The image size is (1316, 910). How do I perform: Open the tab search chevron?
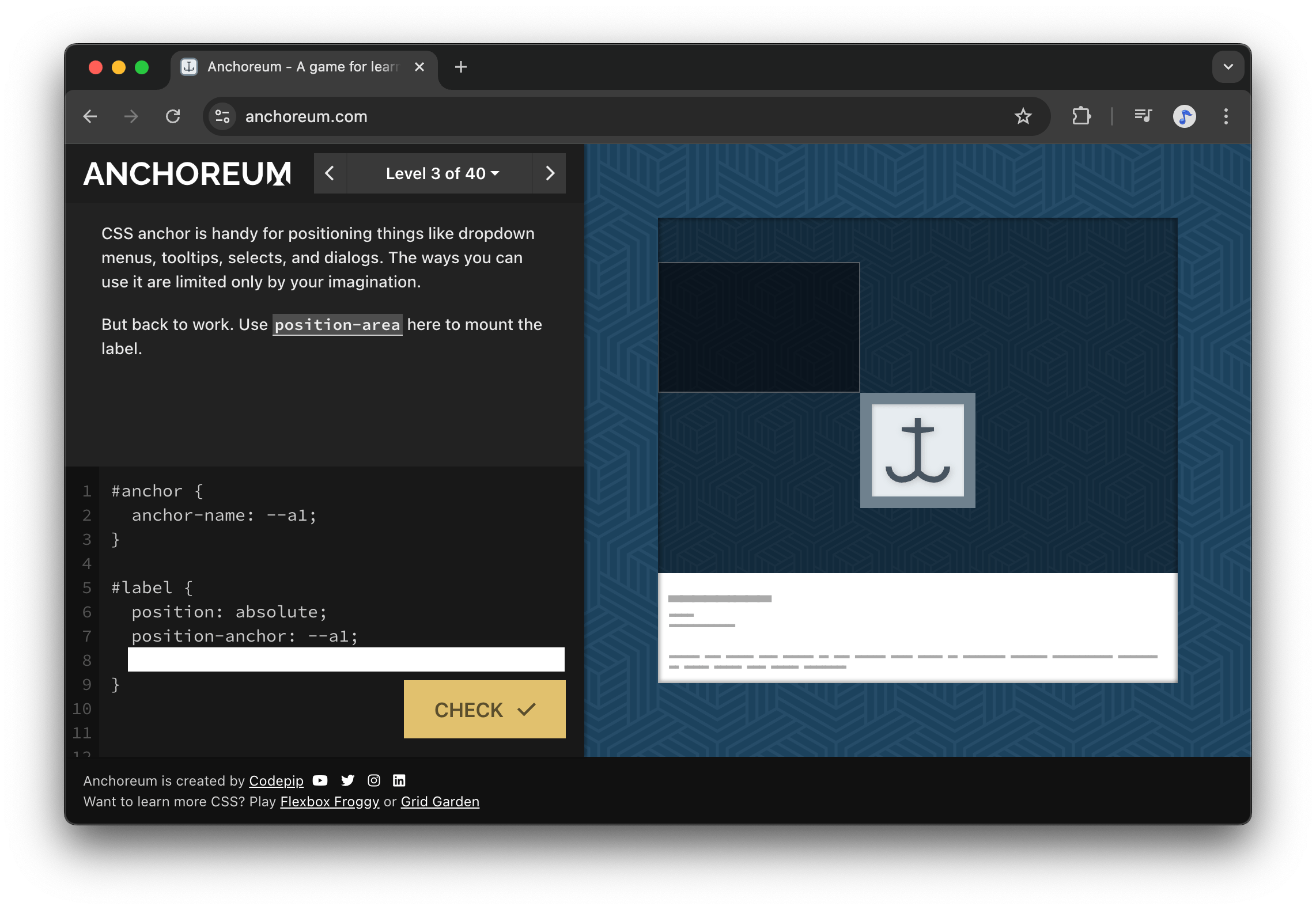(1228, 66)
